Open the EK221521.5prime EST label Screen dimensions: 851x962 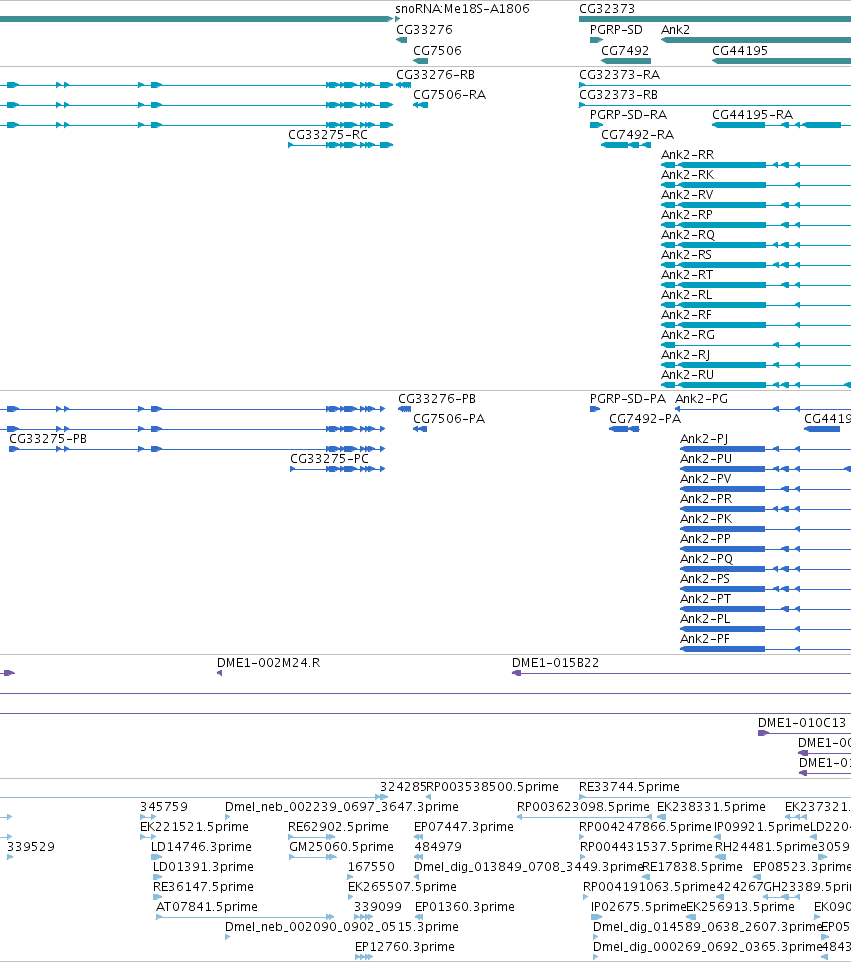coord(194,827)
